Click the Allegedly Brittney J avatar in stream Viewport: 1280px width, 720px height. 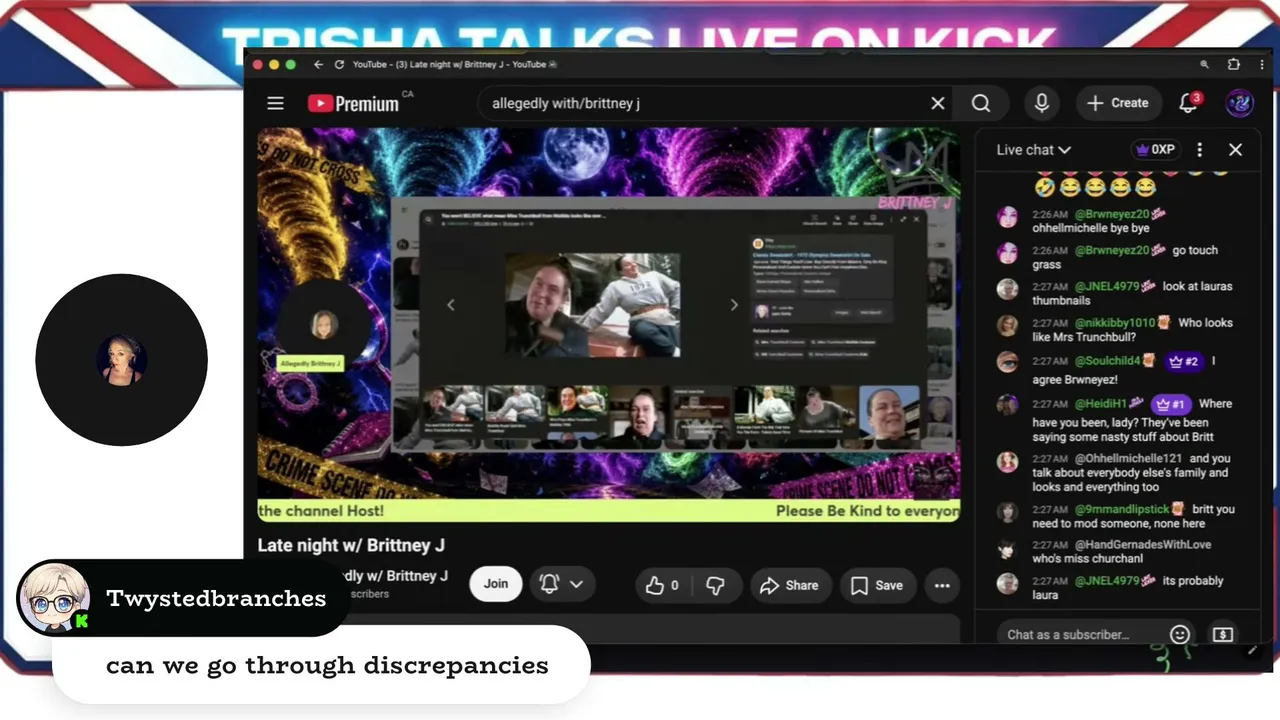323,325
